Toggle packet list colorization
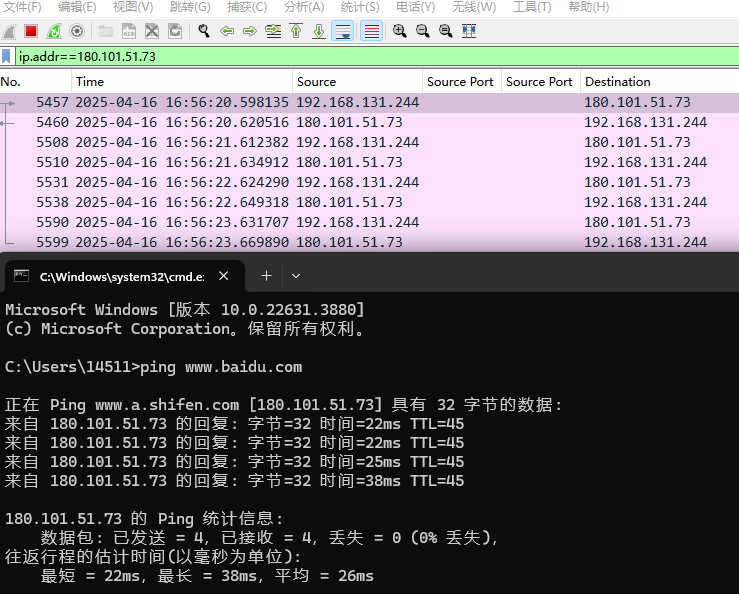Viewport: 739px width, 594px height. click(x=371, y=32)
